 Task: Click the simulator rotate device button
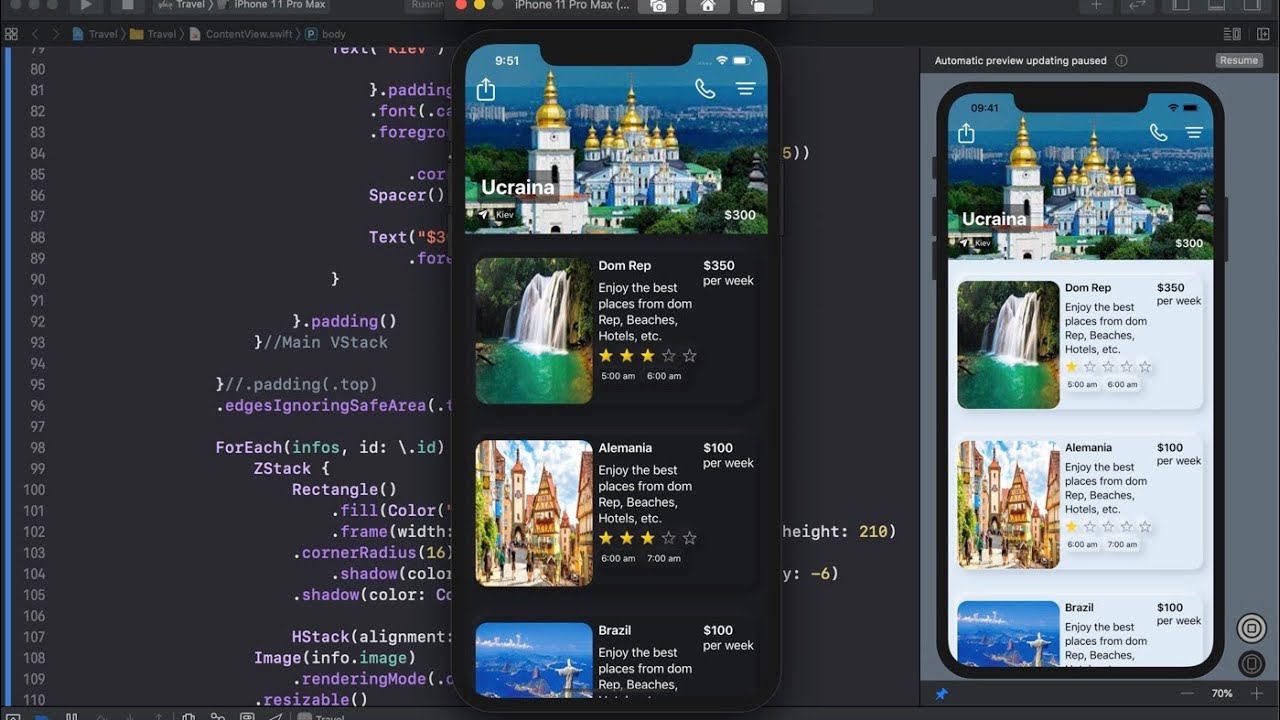pos(758,6)
